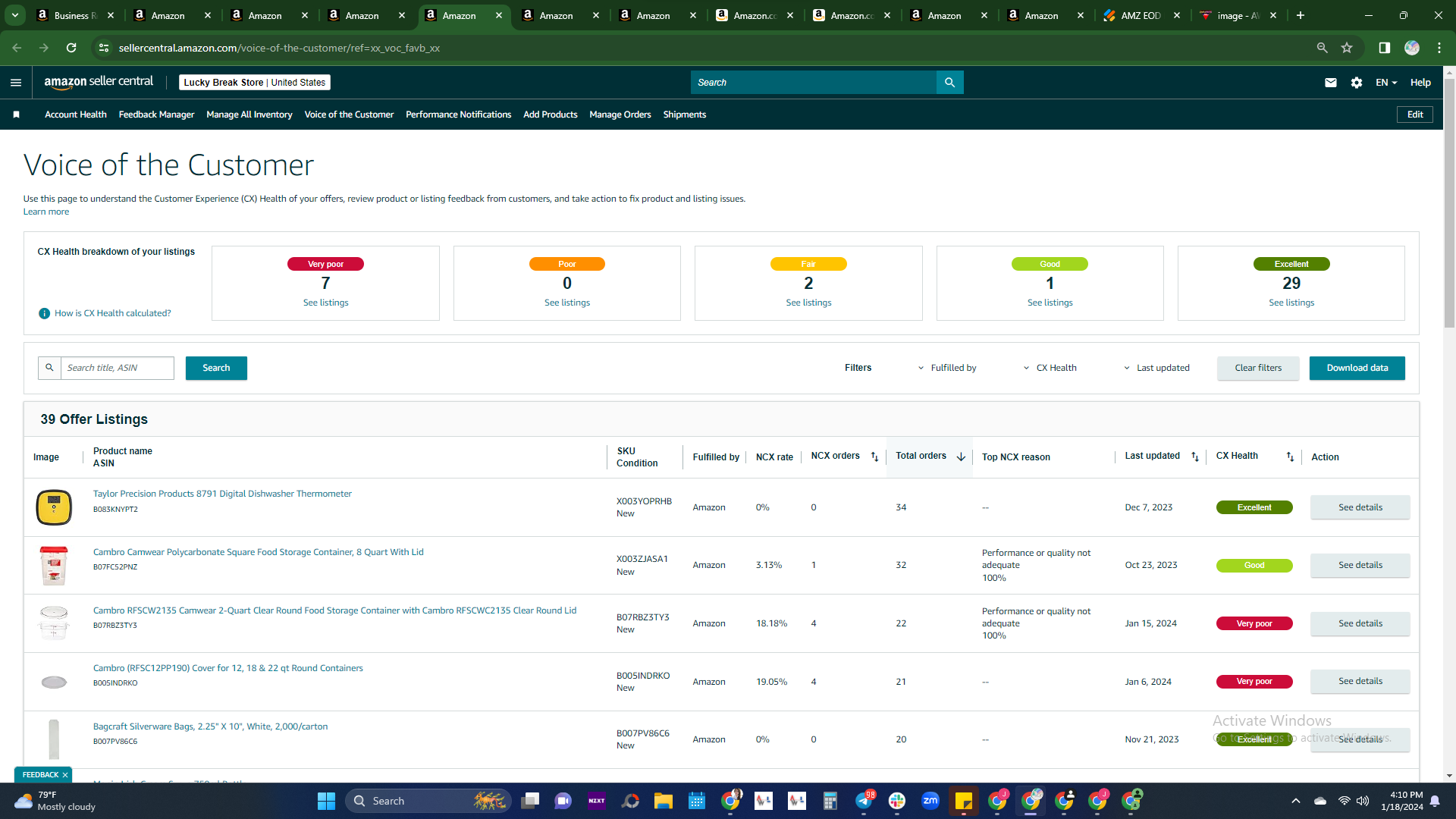Click the teal Search button
Viewport: 1456px width, 819px height.
click(216, 368)
